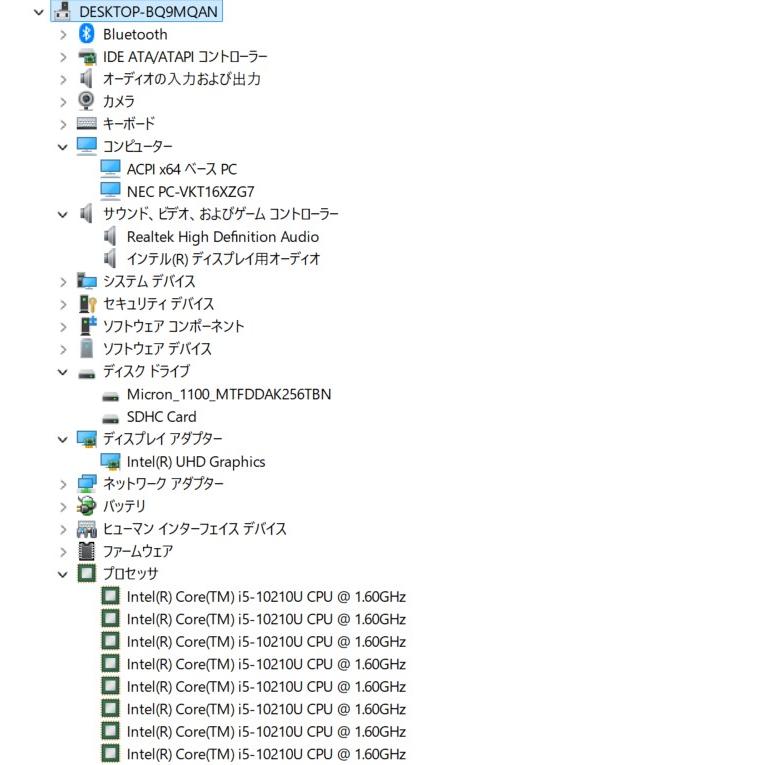
Task: Expand オーディオの入力および出力
Action: coord(63,80)
